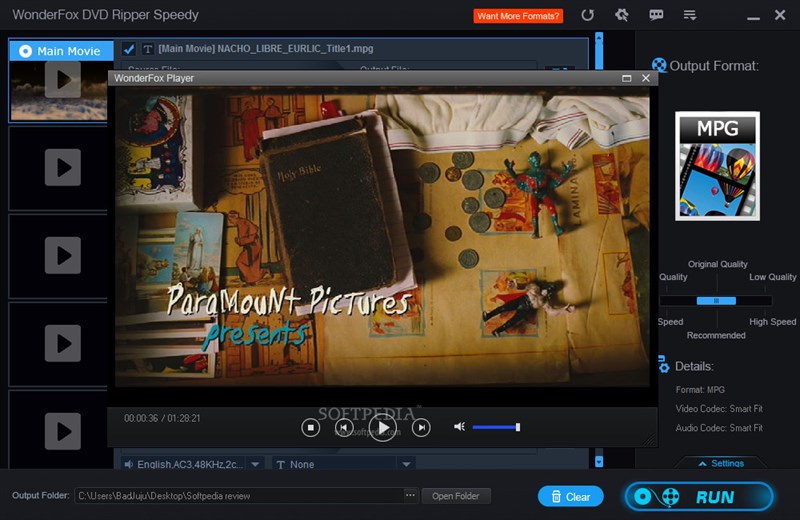Click Format: MPG detail text
The width and height of the screenshot is (800, 520).
click(700, 390)
